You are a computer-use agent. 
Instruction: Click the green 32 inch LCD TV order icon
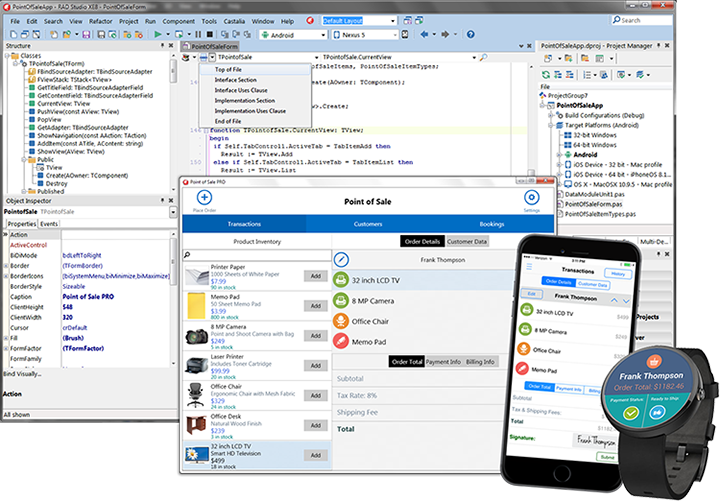[341, 280]
